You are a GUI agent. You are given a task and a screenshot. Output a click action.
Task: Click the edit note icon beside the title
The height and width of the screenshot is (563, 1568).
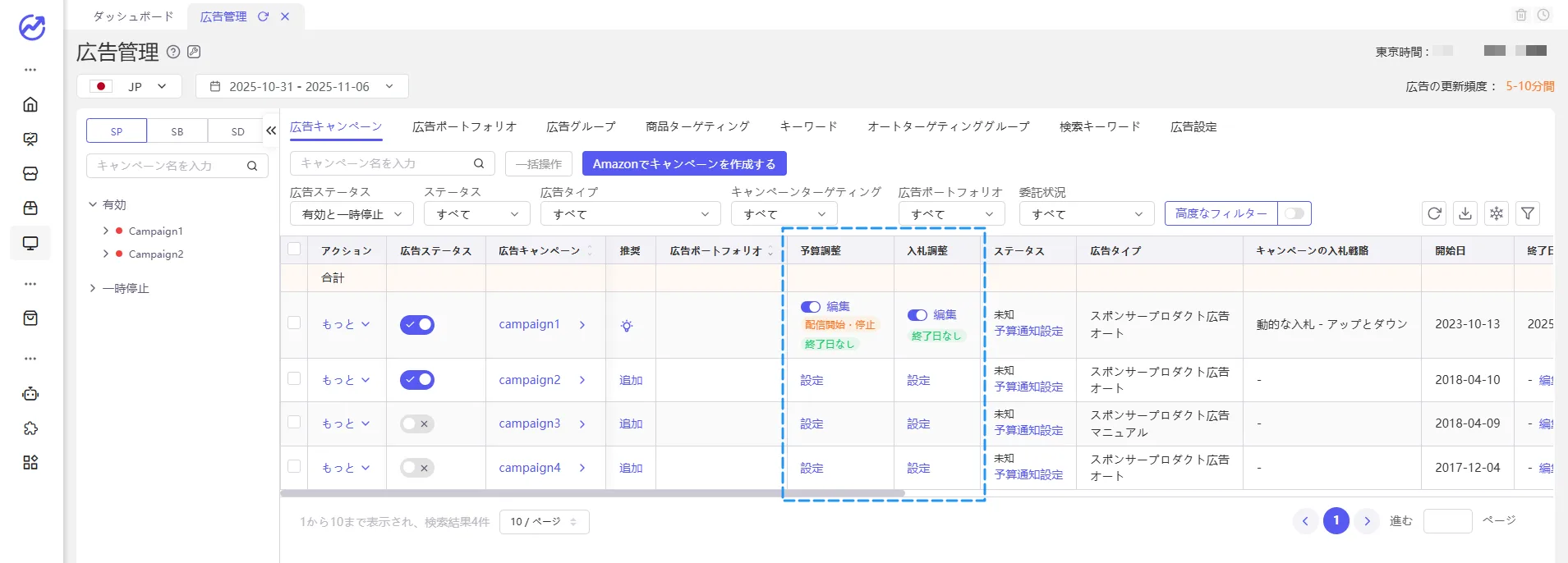(x=194, y=52)
